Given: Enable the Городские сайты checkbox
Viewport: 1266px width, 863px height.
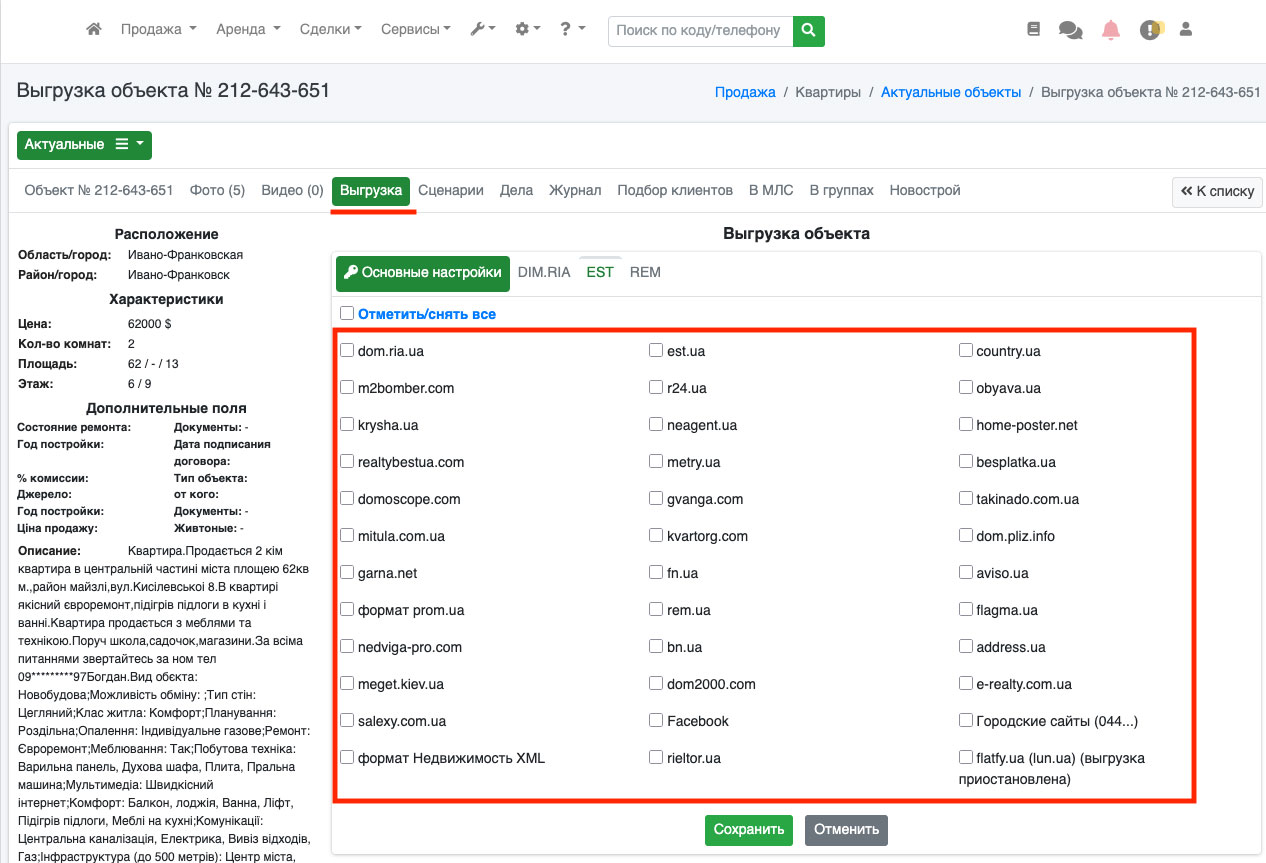Looking at the screenshot, I should pos(966,721).
